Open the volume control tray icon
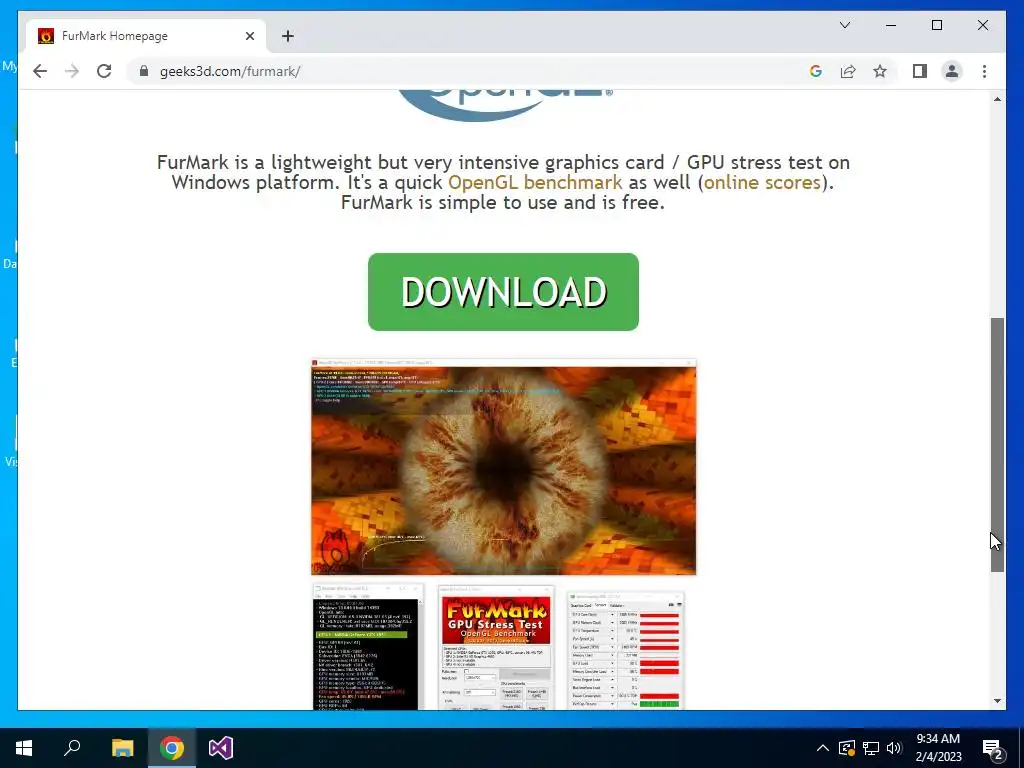This screenshot has width=1024, height=768. coord(894,748)
